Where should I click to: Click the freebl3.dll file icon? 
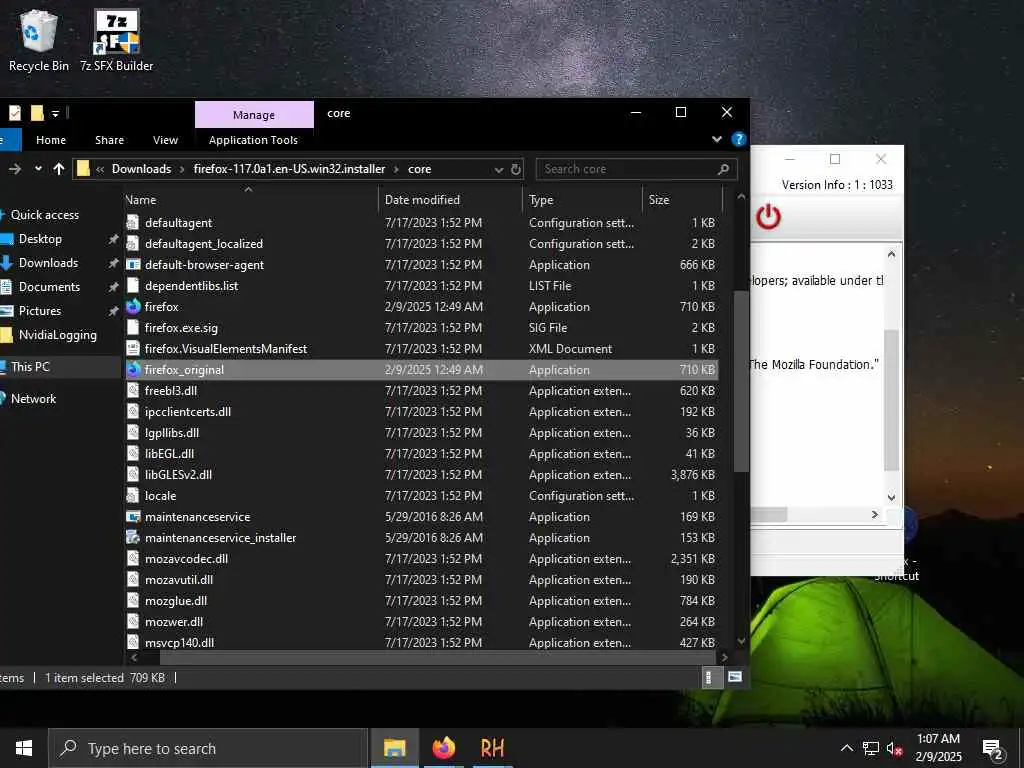(x=133, y=391)
